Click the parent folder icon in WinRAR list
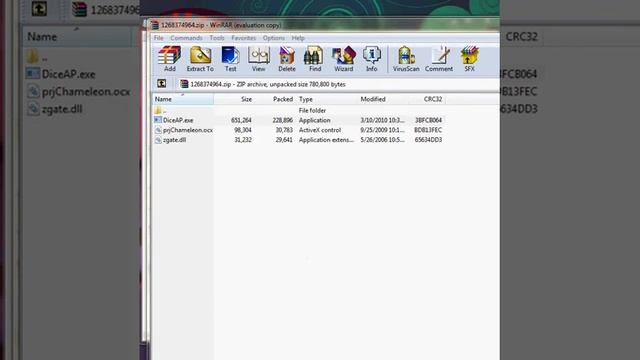The width and height of the screenshot is (640, 360). click(158, 110)
